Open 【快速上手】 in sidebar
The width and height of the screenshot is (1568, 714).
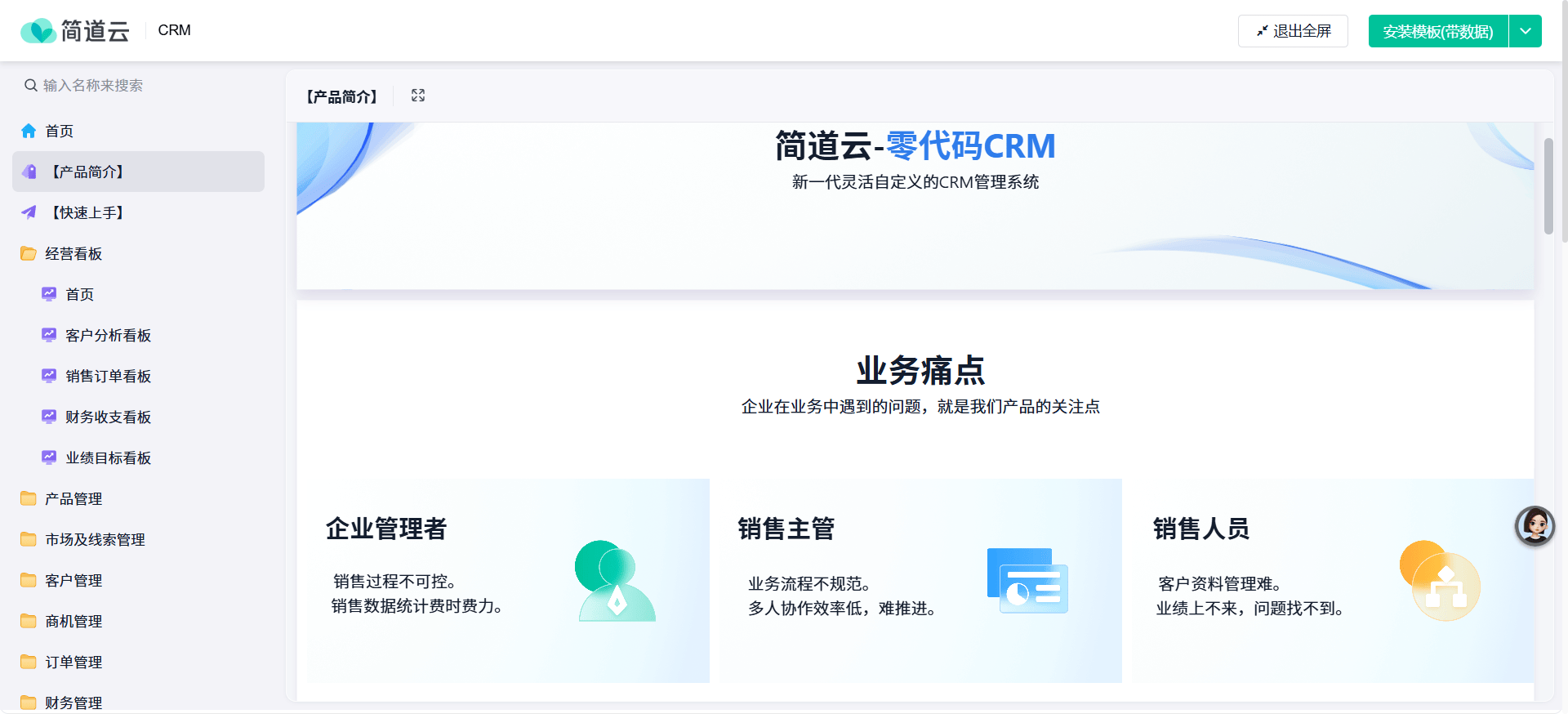point(138,212)
